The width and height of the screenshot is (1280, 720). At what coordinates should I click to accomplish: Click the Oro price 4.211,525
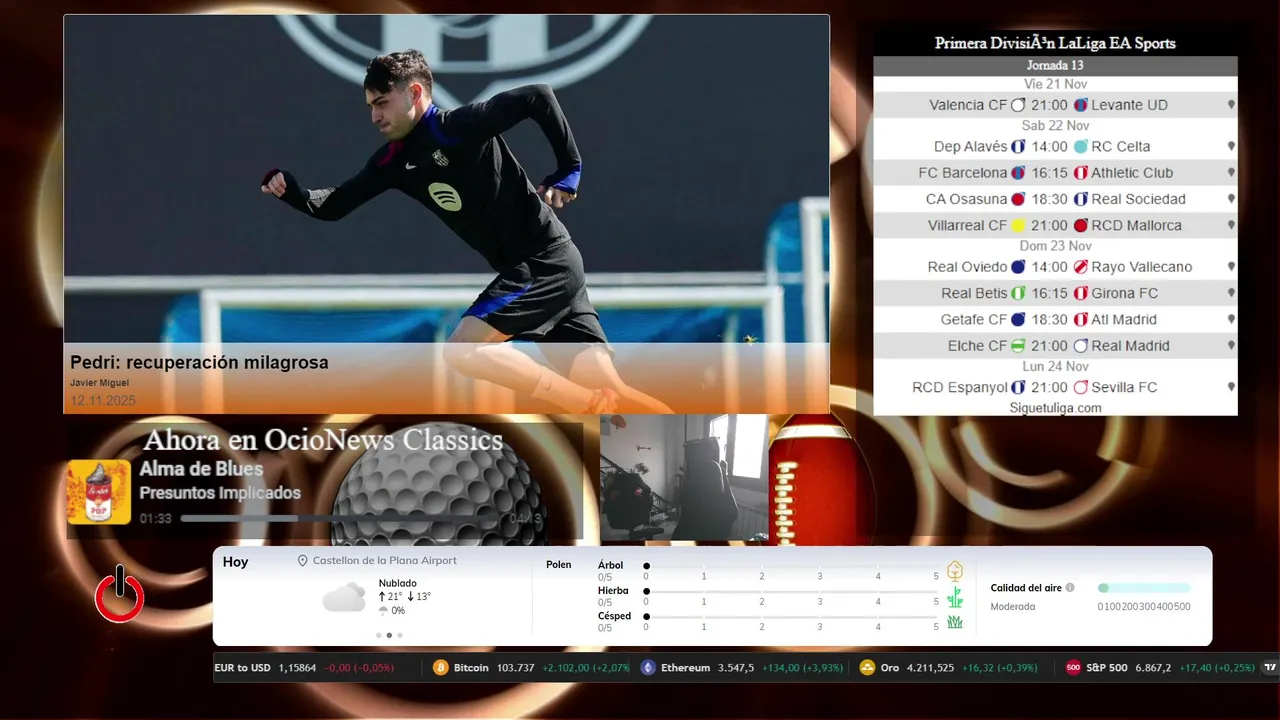click(930, 667)
